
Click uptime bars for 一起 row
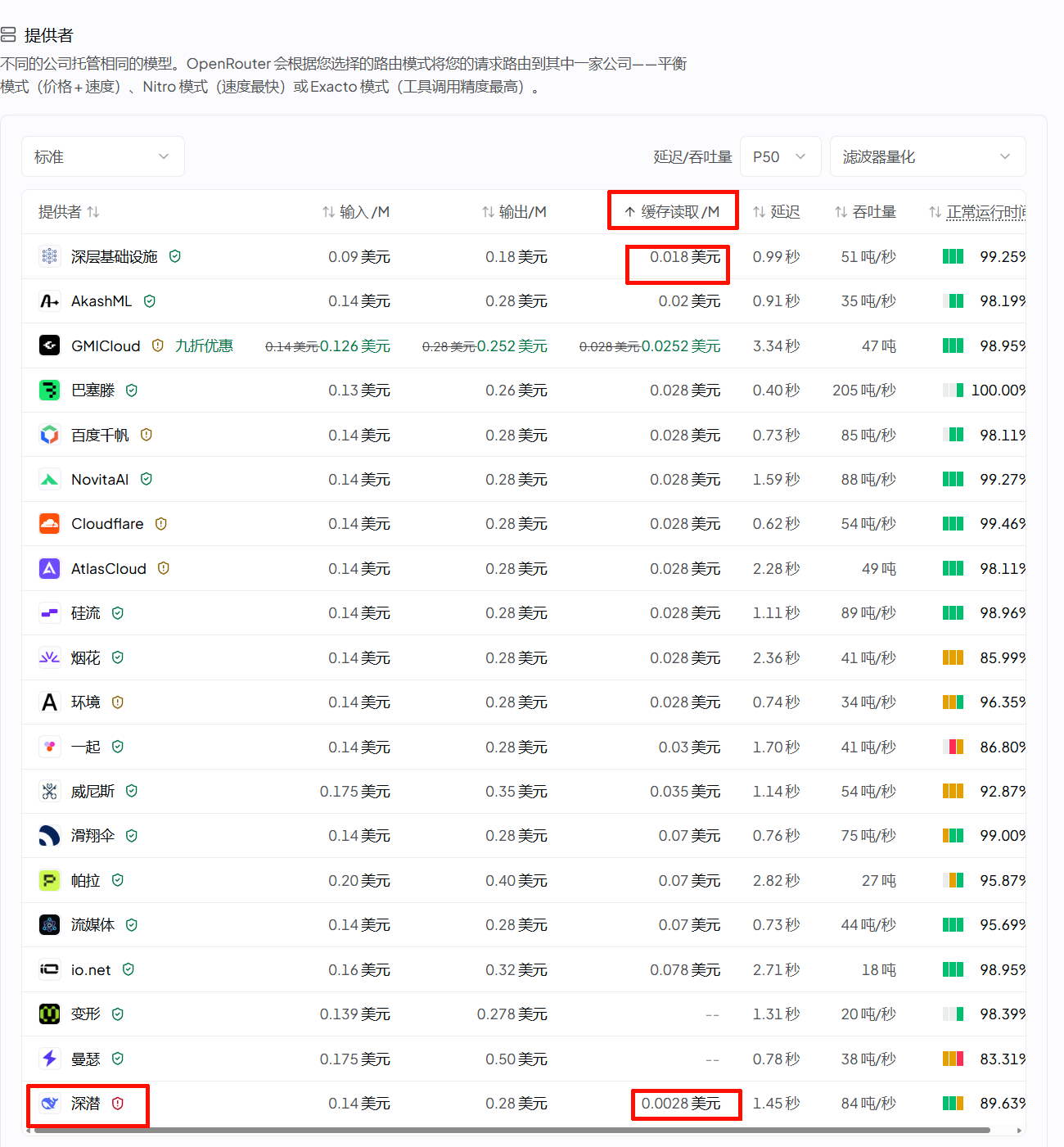[953, 747]
